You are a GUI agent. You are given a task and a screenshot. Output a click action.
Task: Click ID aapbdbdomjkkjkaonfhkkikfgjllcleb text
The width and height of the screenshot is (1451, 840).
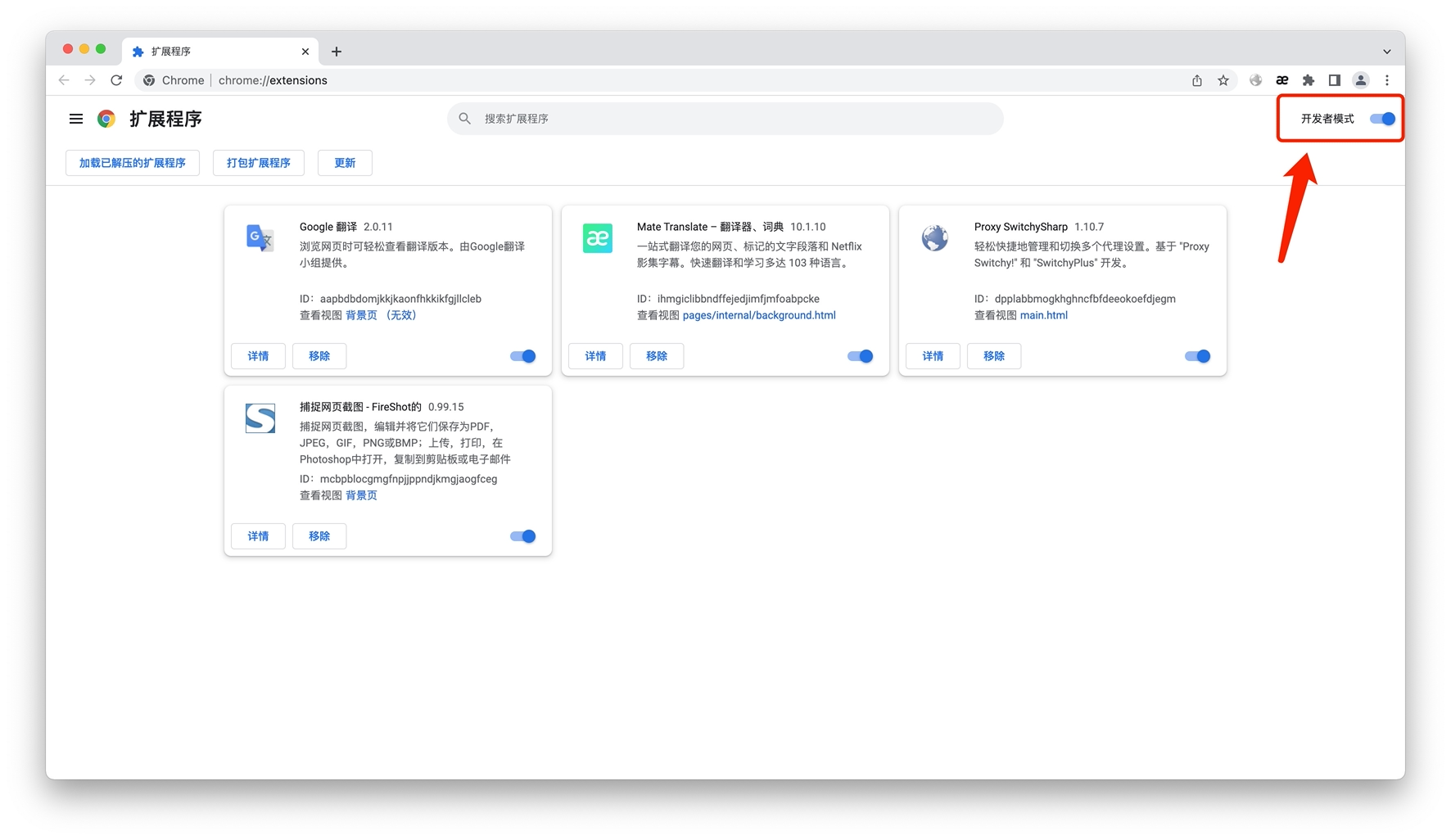point(391,299)
